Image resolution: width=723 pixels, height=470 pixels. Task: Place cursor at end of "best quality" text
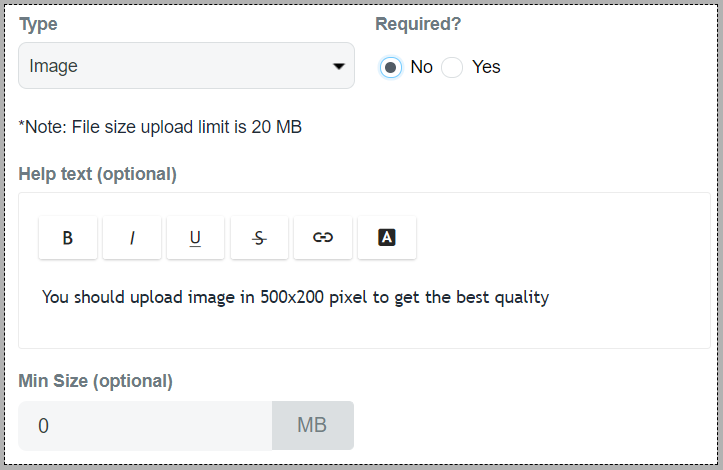point(549,297)
